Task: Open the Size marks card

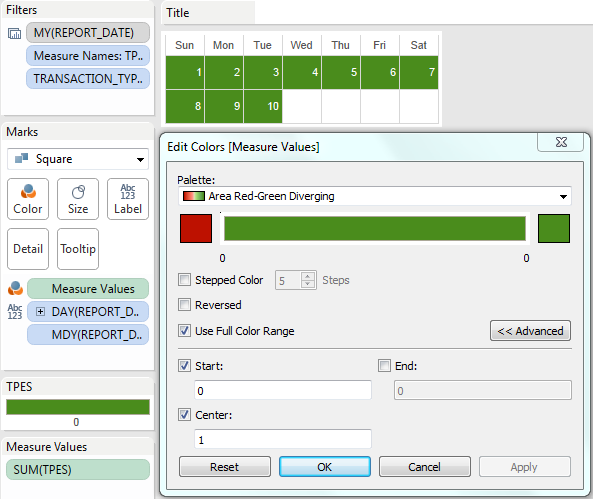Action: tap(78, 199)
